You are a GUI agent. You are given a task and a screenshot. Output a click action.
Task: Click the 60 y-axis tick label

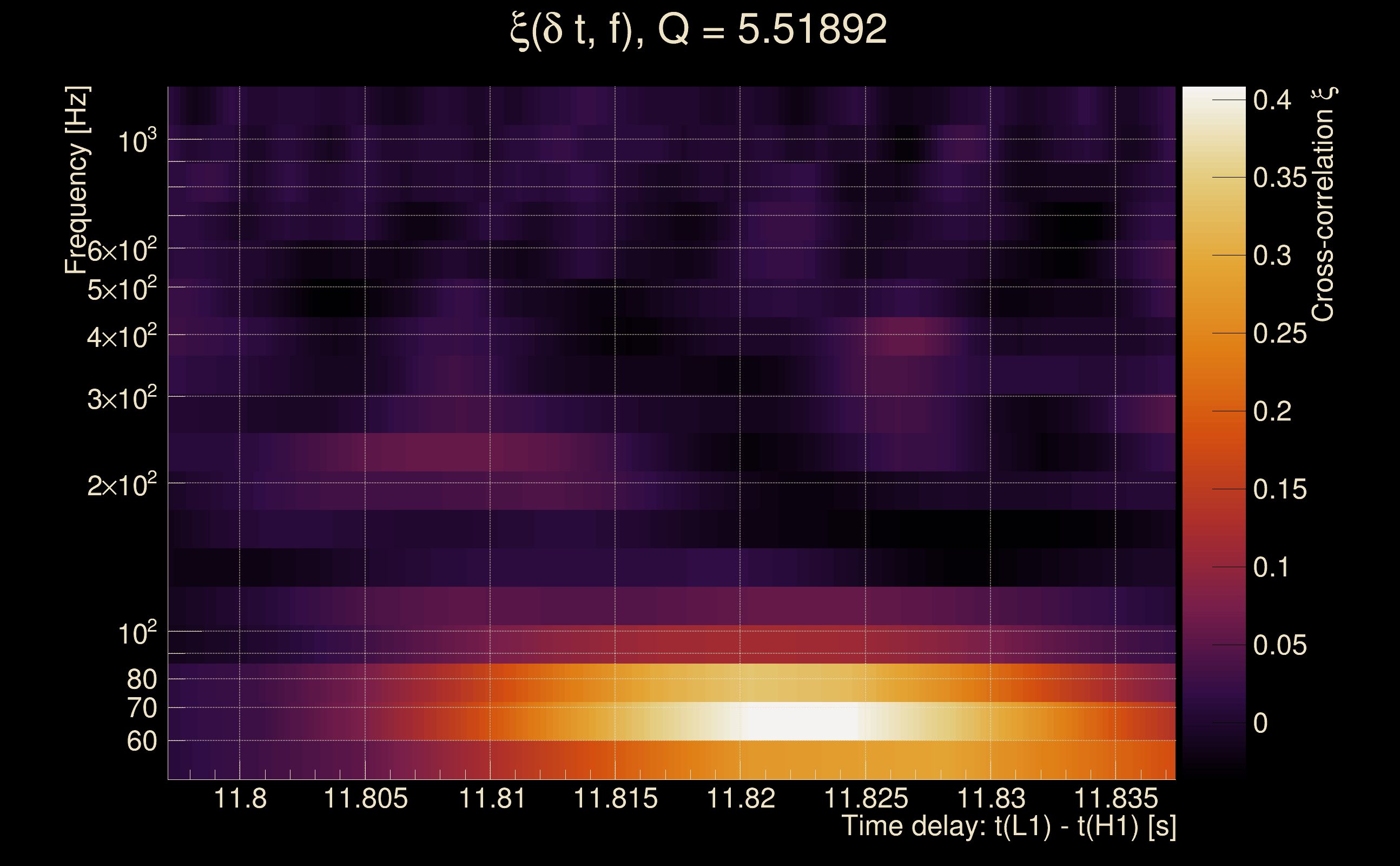141,742
